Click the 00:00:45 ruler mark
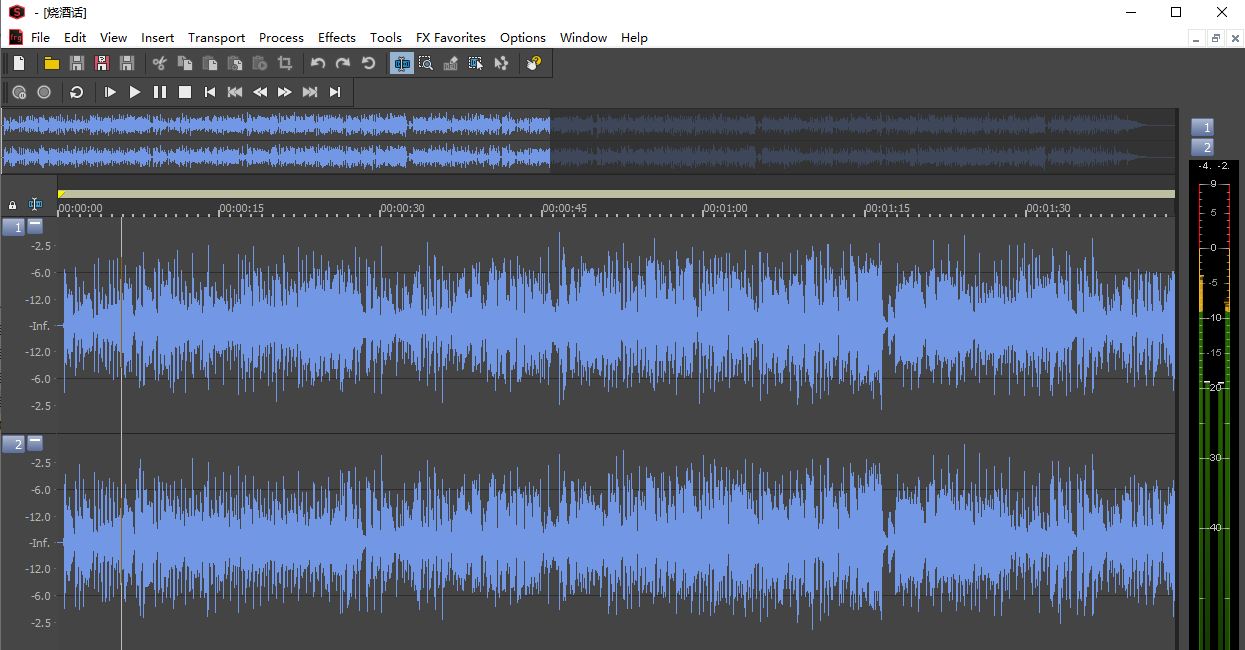This screenshot has height=650, width=1245. [564, 209]
